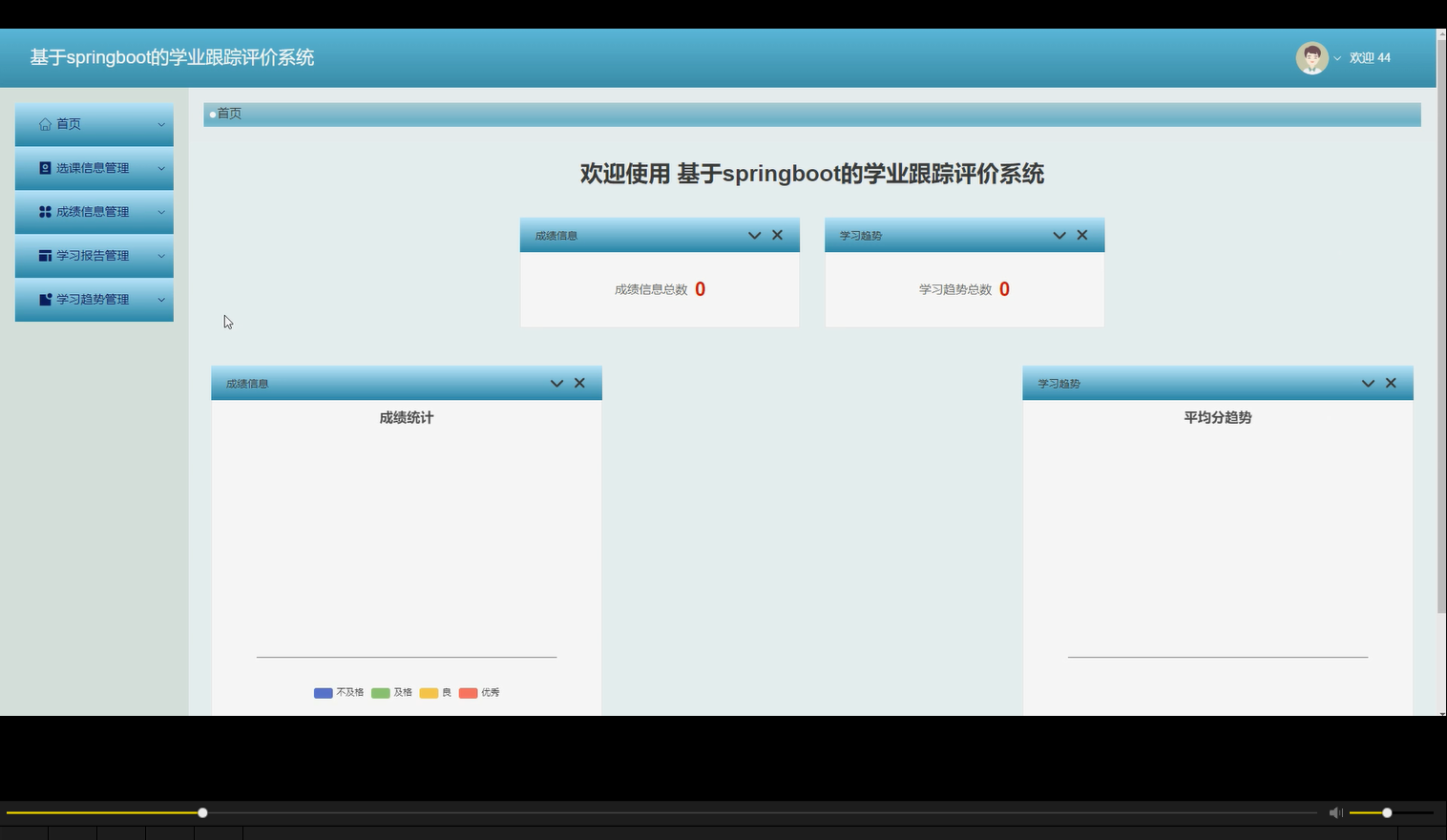Toggle the 优秀 legend swatch
This screenshot has height=840, width=1447.
468,693
